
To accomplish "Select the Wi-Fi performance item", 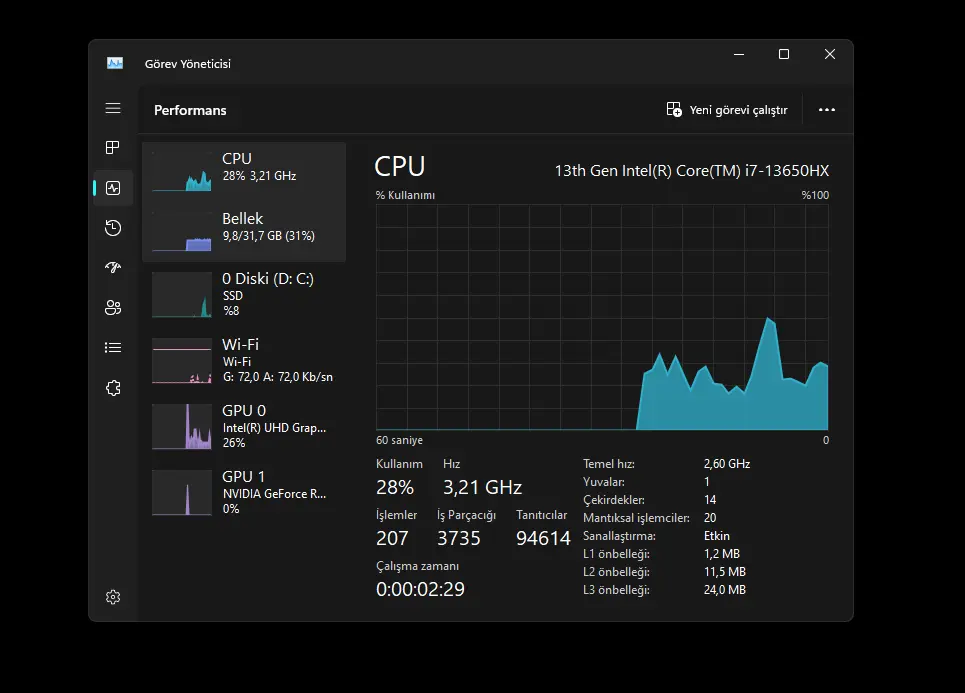I will (244, 361).
